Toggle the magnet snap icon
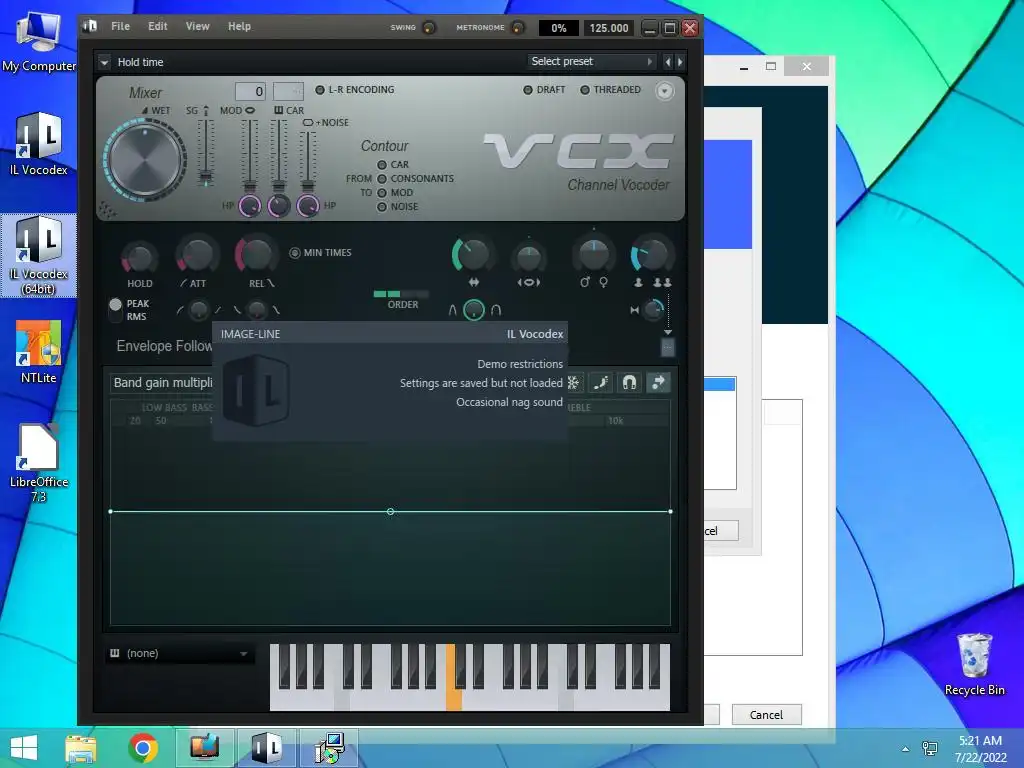The height and width of the screenshot is (768, 1024). click(x=629, y=383)
